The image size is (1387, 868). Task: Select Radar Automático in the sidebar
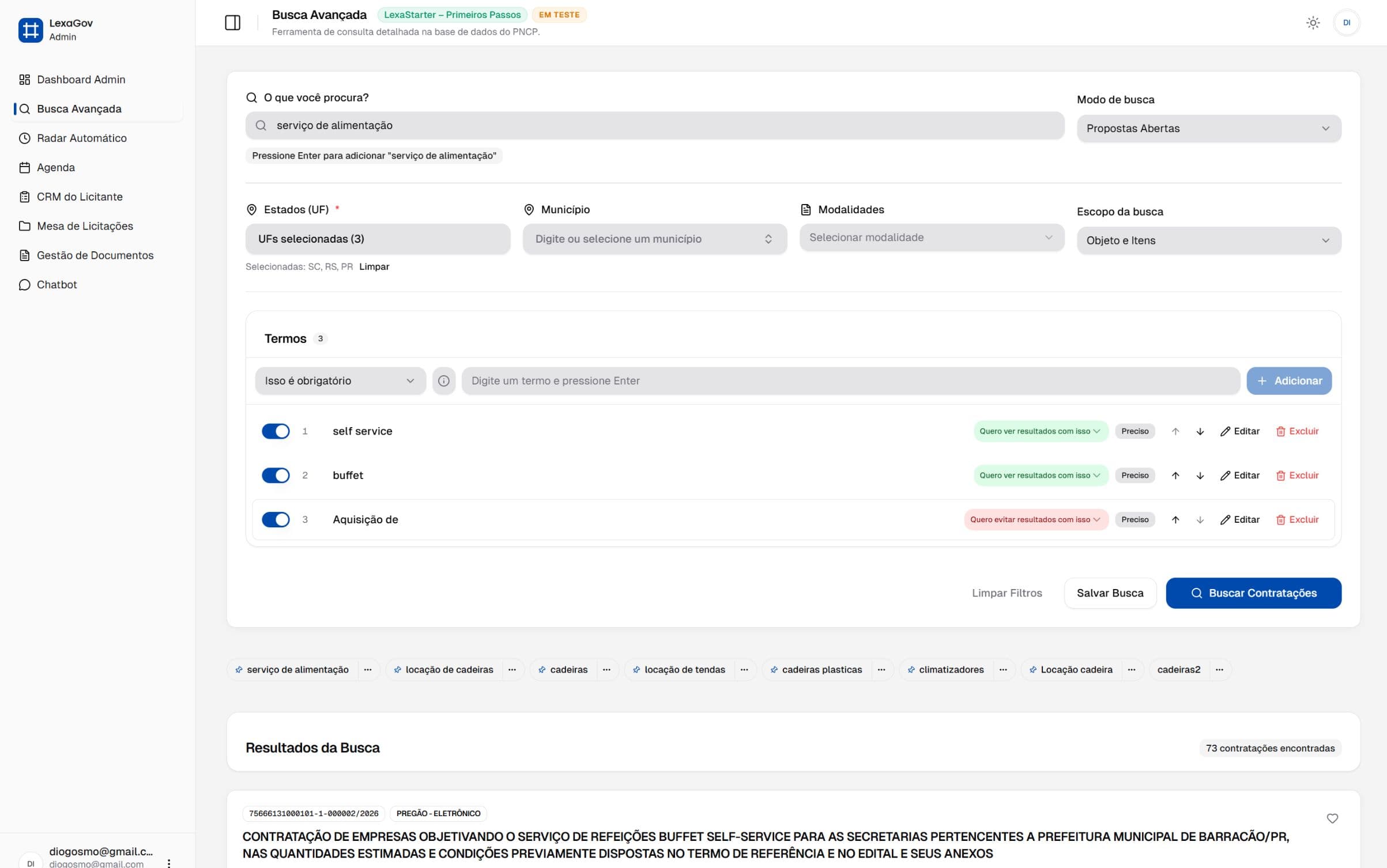pyautogui.click(x=82, y=138)
